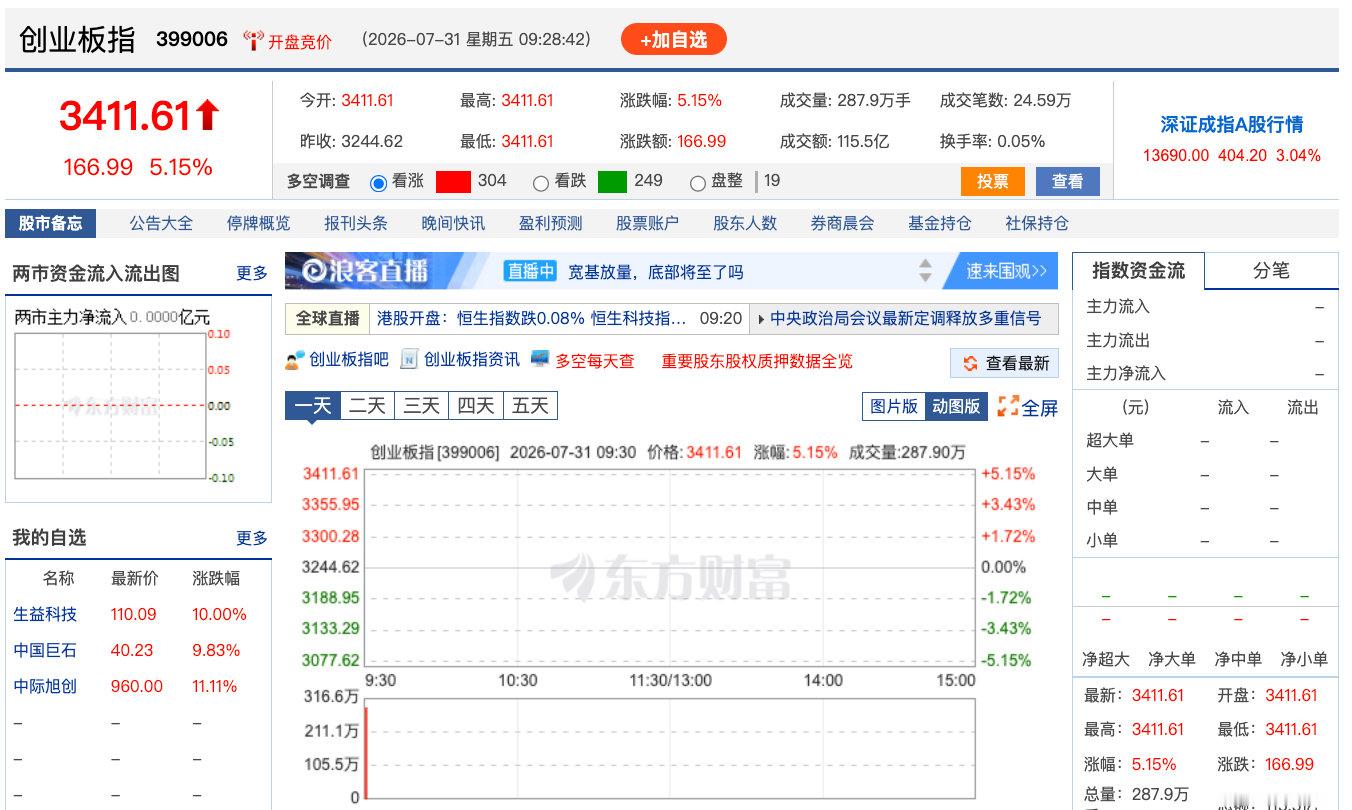Click the 查看最新 refresh icon

point(970,364)
